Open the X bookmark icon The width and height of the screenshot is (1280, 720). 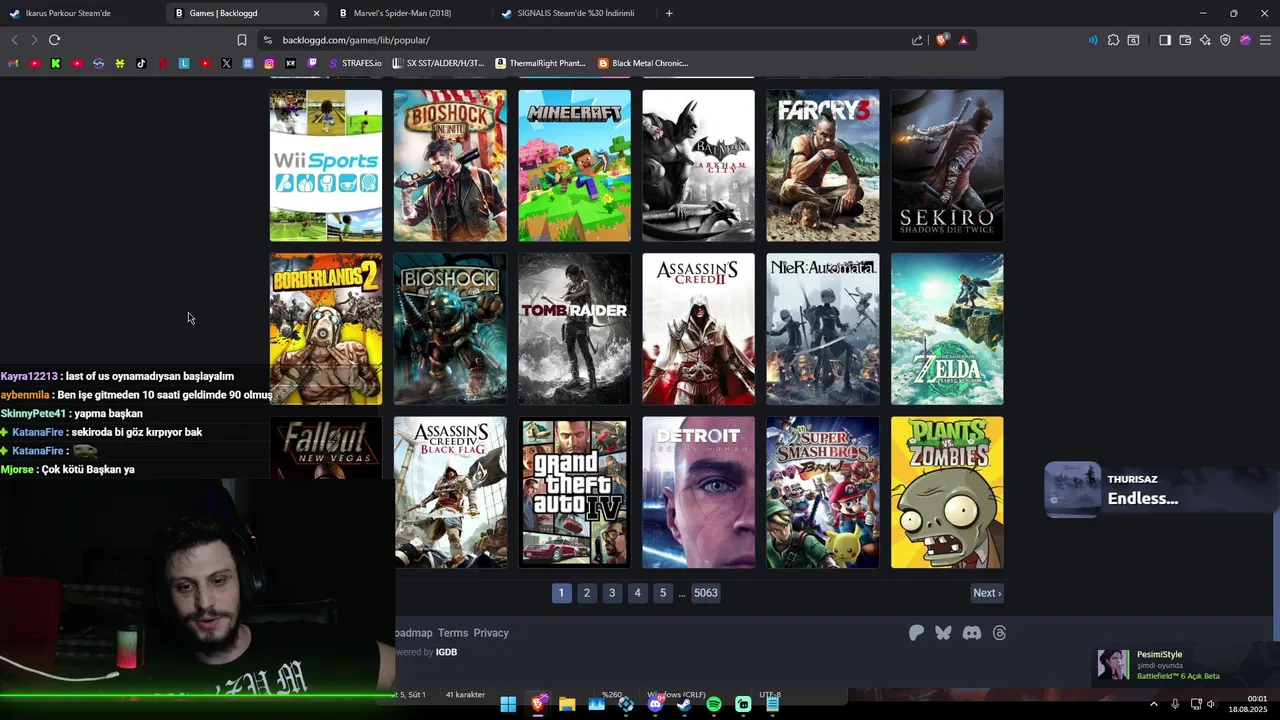(x=226, y=63)
